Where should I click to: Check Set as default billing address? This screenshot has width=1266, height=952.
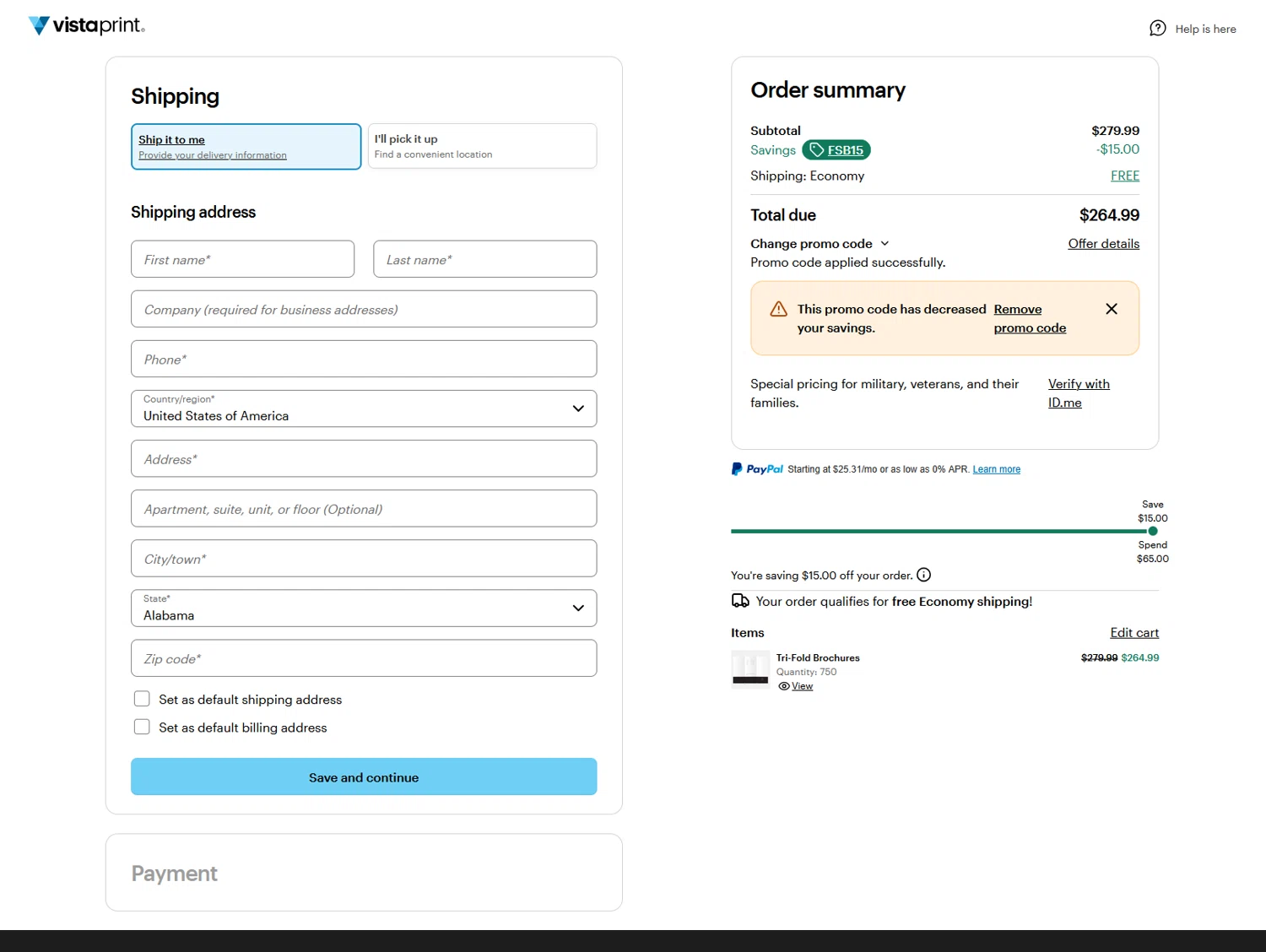point(142,727)
